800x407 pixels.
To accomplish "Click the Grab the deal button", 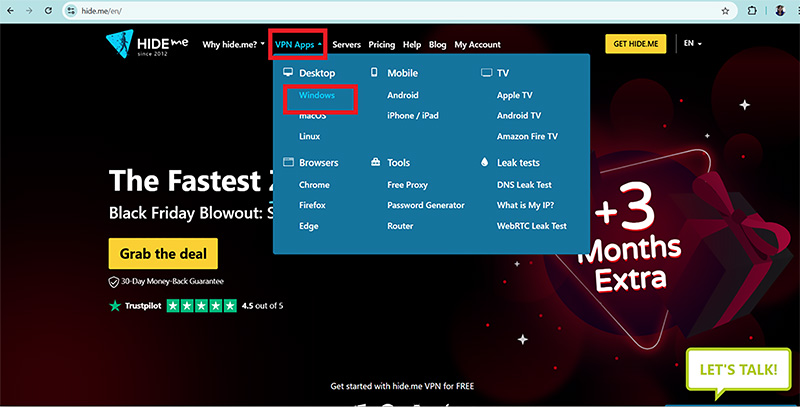I will (163, 253).
